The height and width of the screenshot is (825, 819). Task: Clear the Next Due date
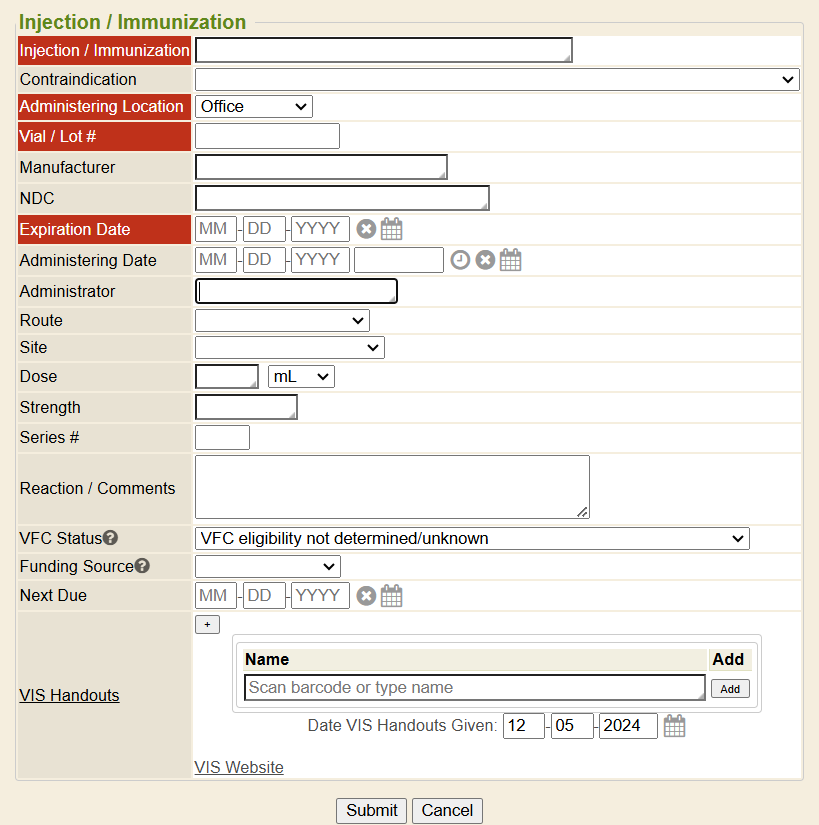[367, 596]
